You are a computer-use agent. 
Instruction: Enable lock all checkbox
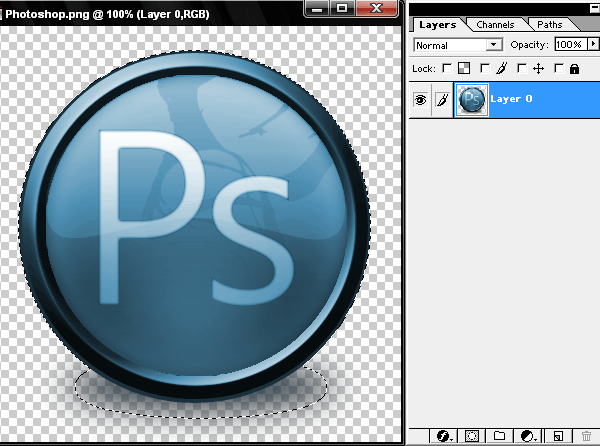pyautogui.click(x=559, y=68)
